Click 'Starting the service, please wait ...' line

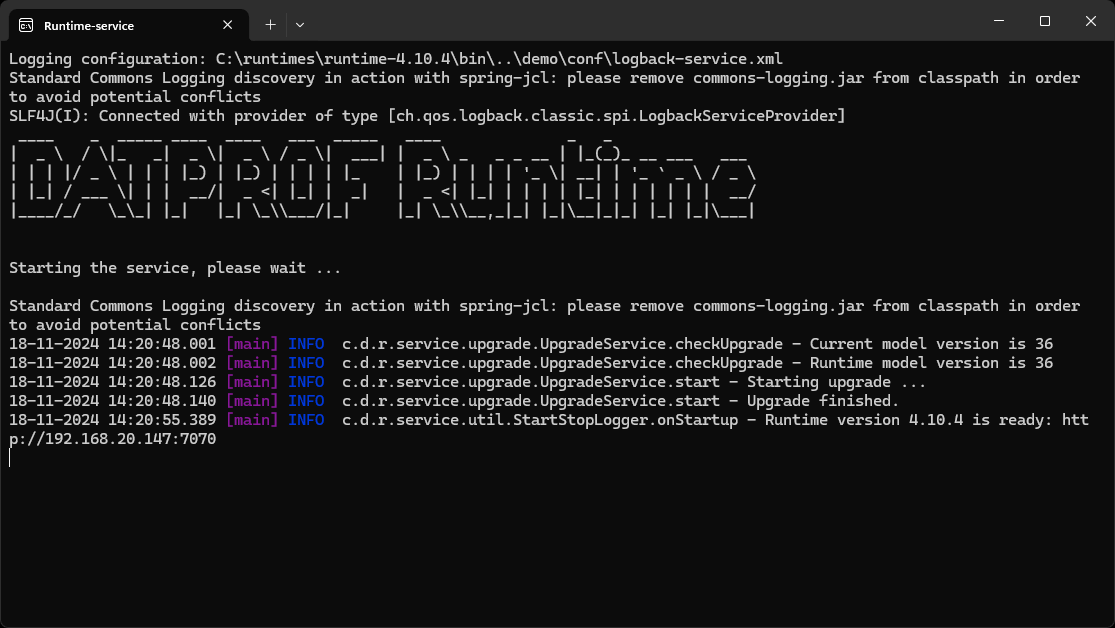click(175, 268)
